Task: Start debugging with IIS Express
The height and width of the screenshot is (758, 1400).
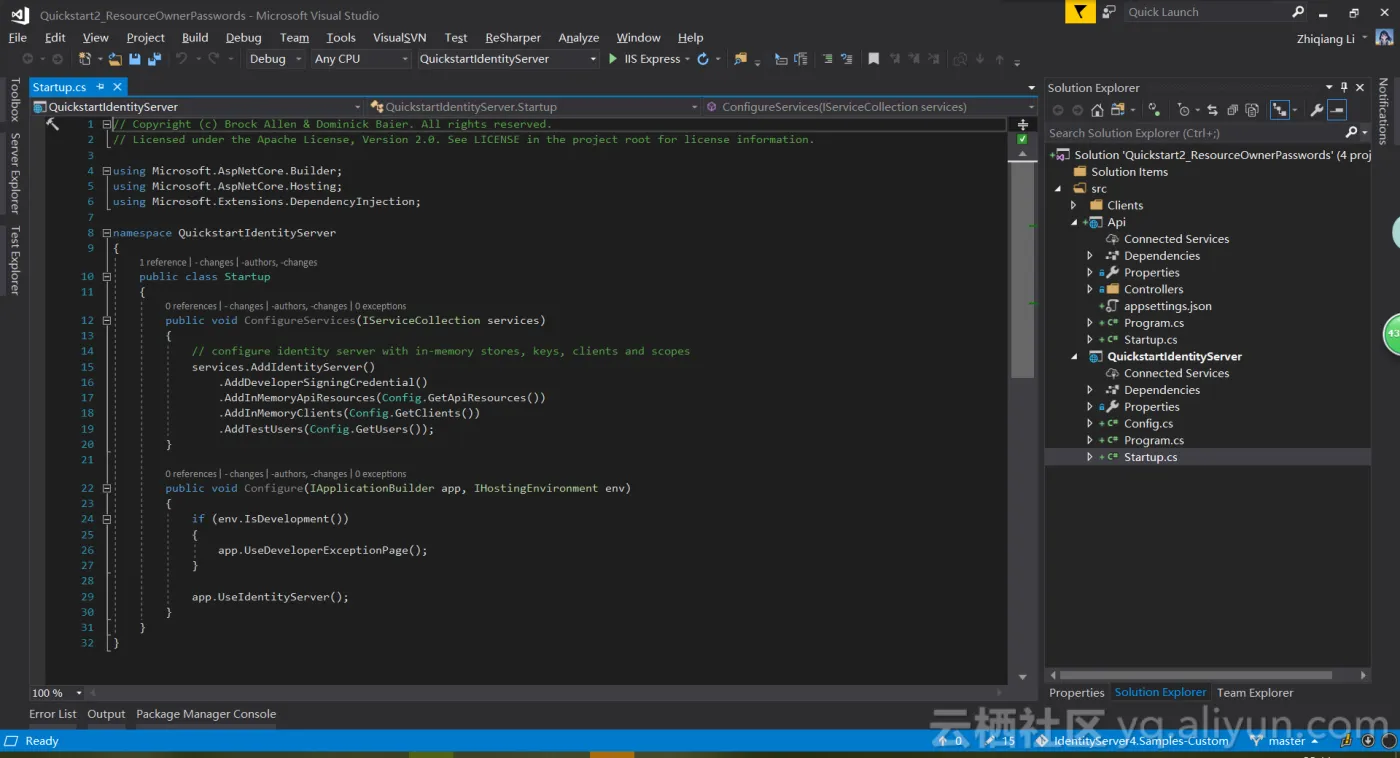Action: (x=644, y=59)
